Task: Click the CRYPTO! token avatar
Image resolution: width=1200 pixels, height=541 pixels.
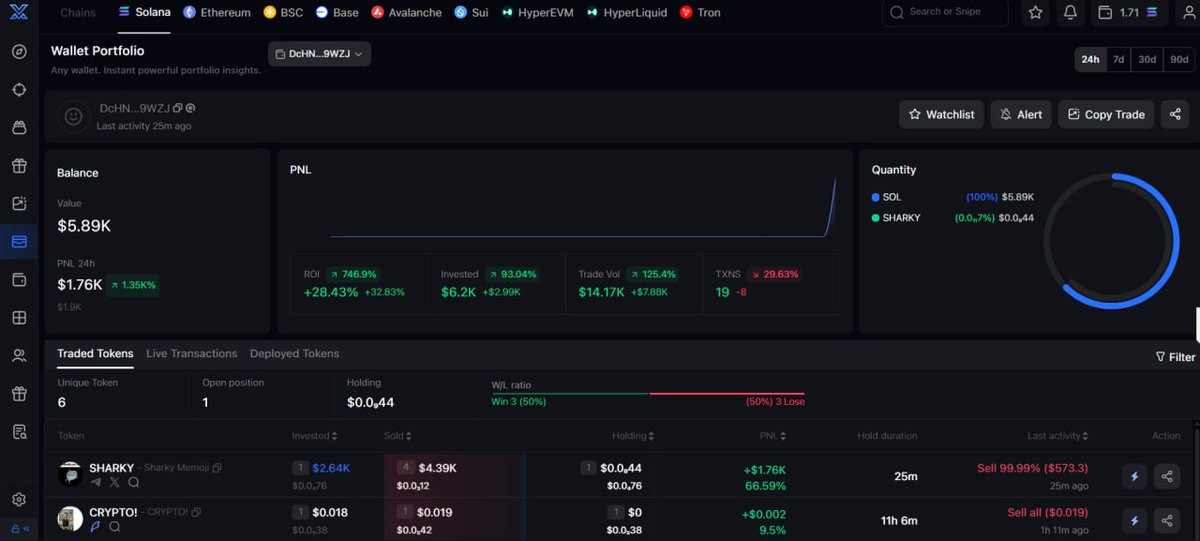Action: (x=70, y=519)
